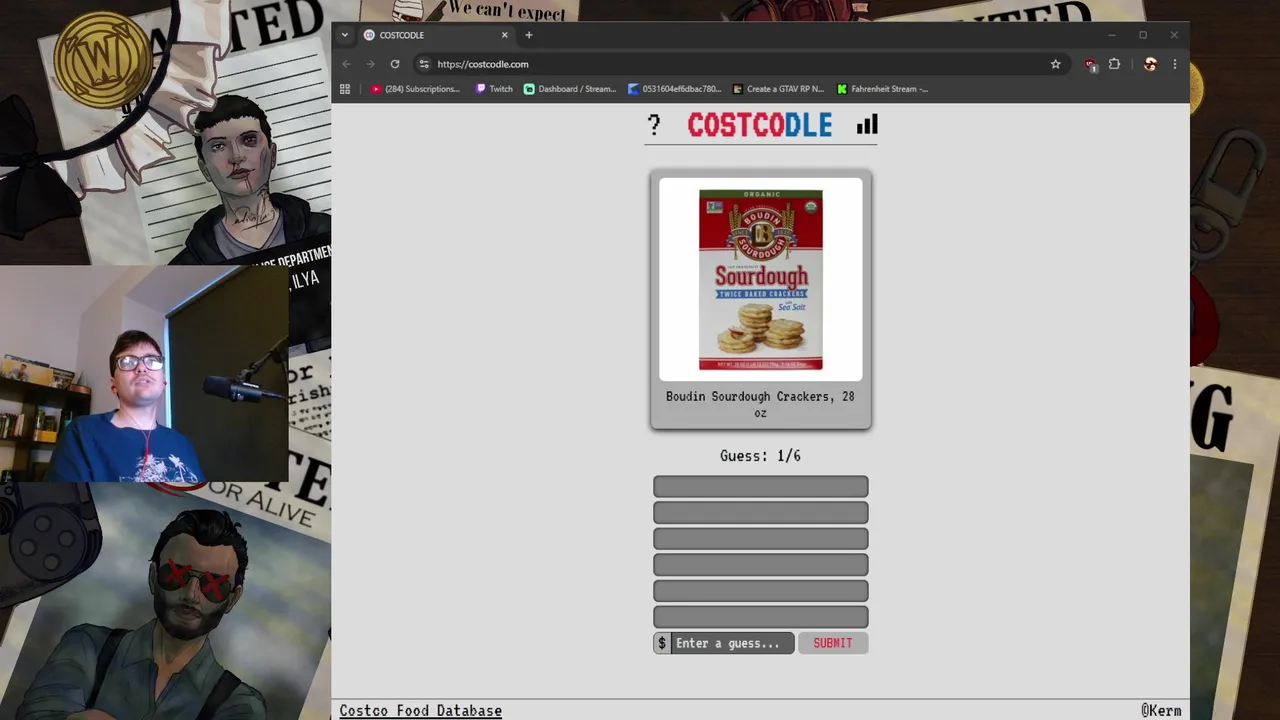Image resolution: width=1280 pixels, height=720 pixels.
Task: Open a new tab with the plus button
Action: pyautogui.click(x=529, y=35)
